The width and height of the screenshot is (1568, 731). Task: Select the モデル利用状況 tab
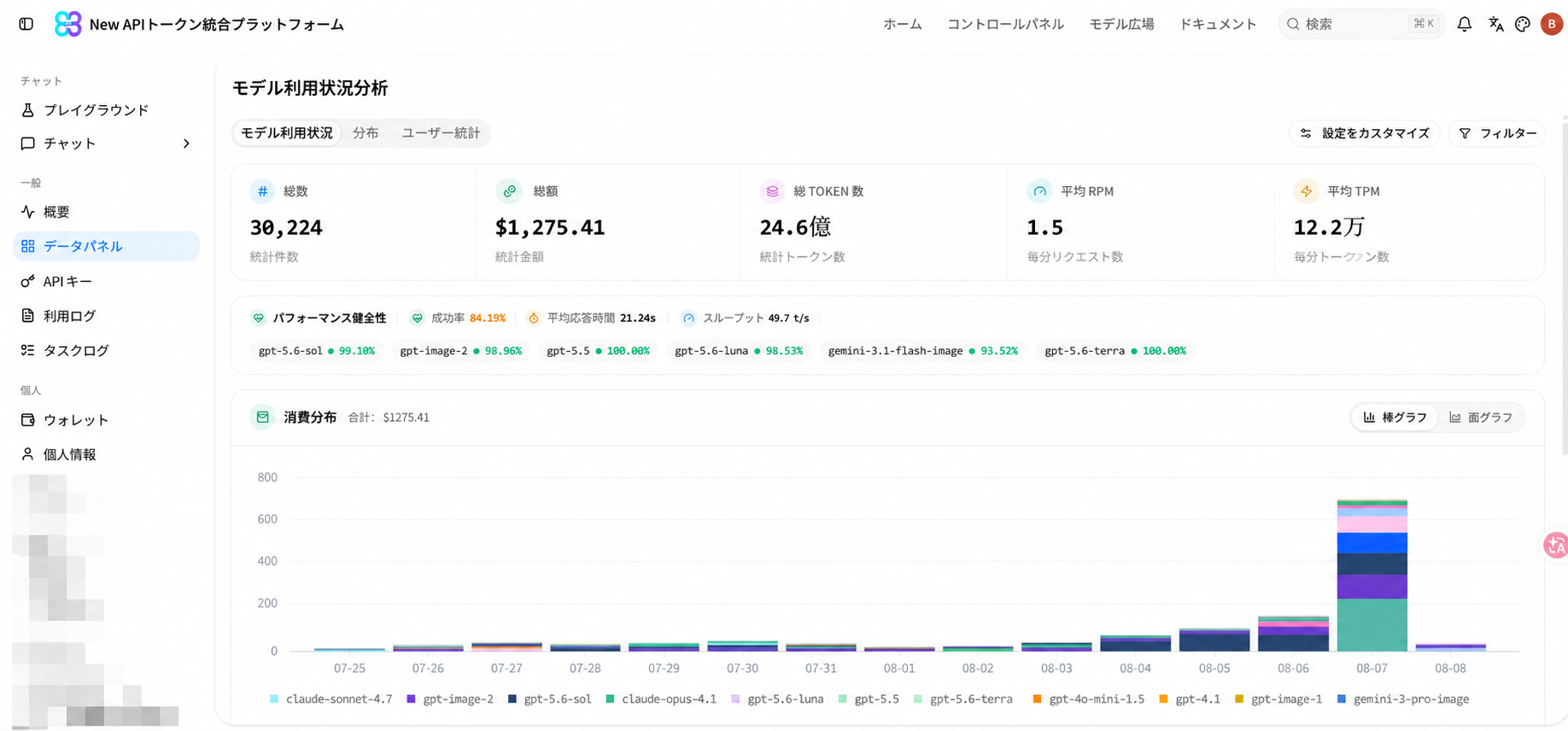pyautogui.click(x=287, y=133)
